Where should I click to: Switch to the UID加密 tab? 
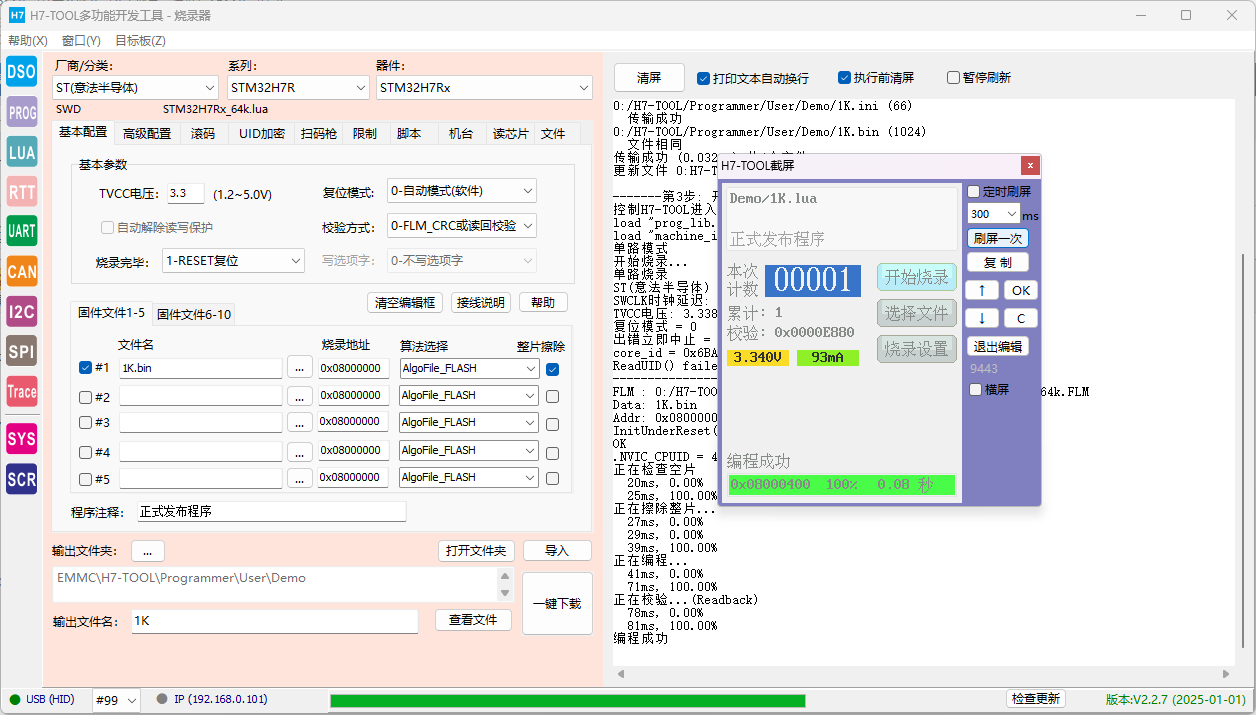(261, 133)
